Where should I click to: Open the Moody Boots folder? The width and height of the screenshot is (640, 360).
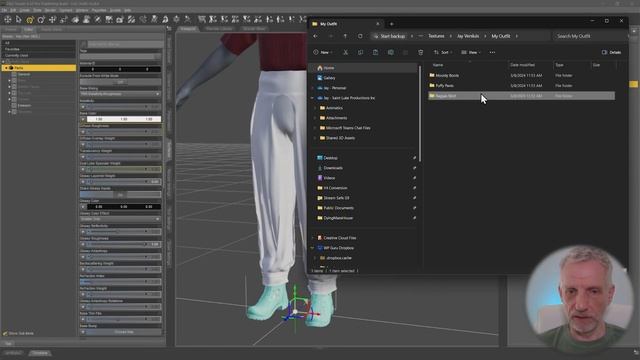coord(447,76)
